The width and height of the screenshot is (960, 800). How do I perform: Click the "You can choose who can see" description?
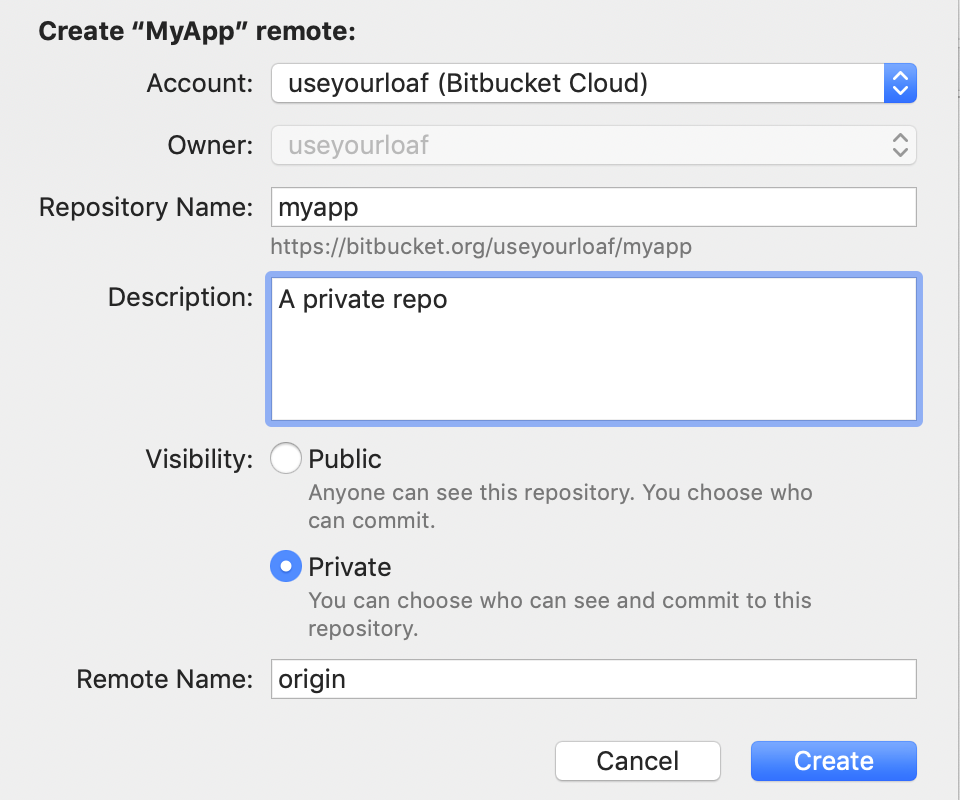click(560, 614)
